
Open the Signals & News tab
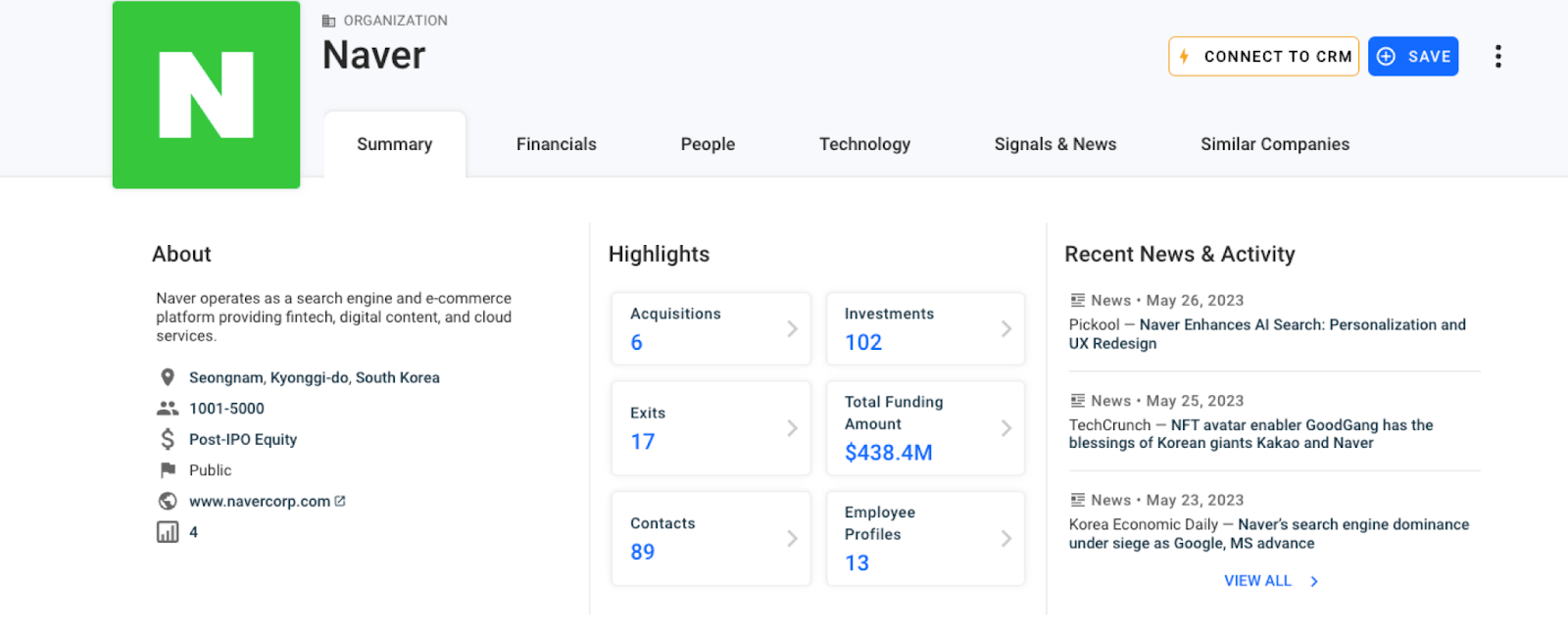click(x=1054, y=144)
